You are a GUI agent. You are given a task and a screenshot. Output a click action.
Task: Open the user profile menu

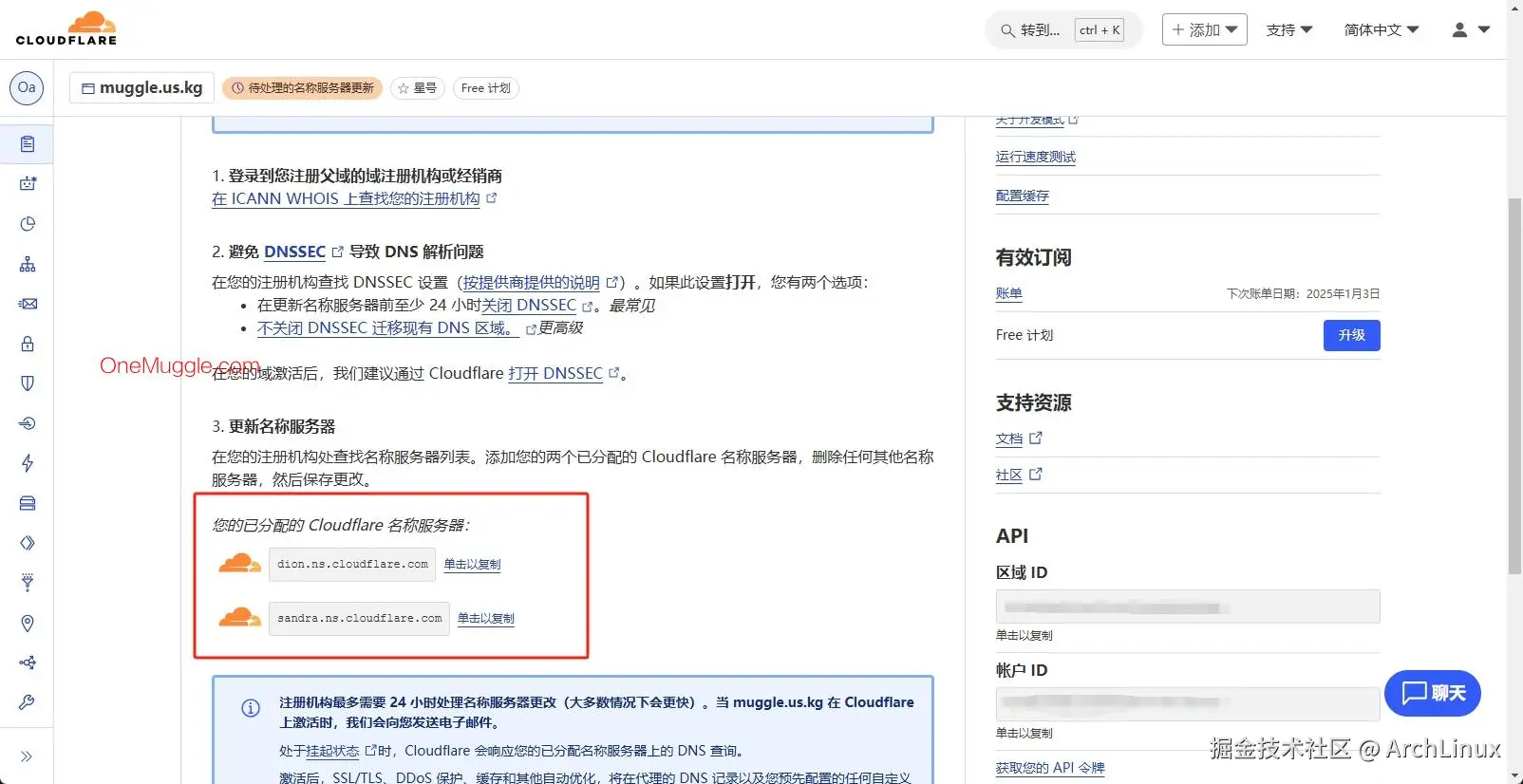coord(1471,29)
